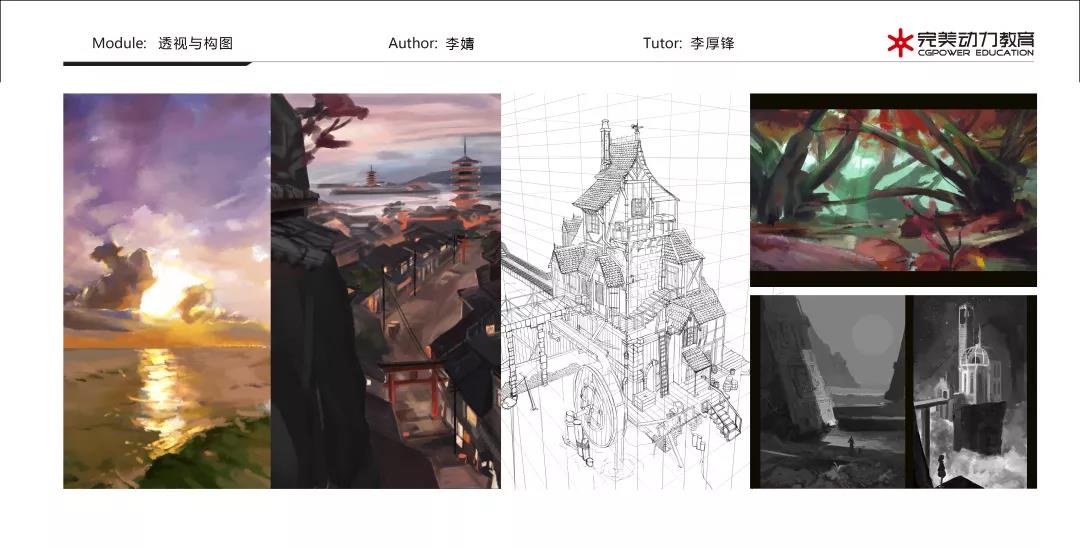
Task: Click the module name 透视与构图
Action: [x=196, y=43]
